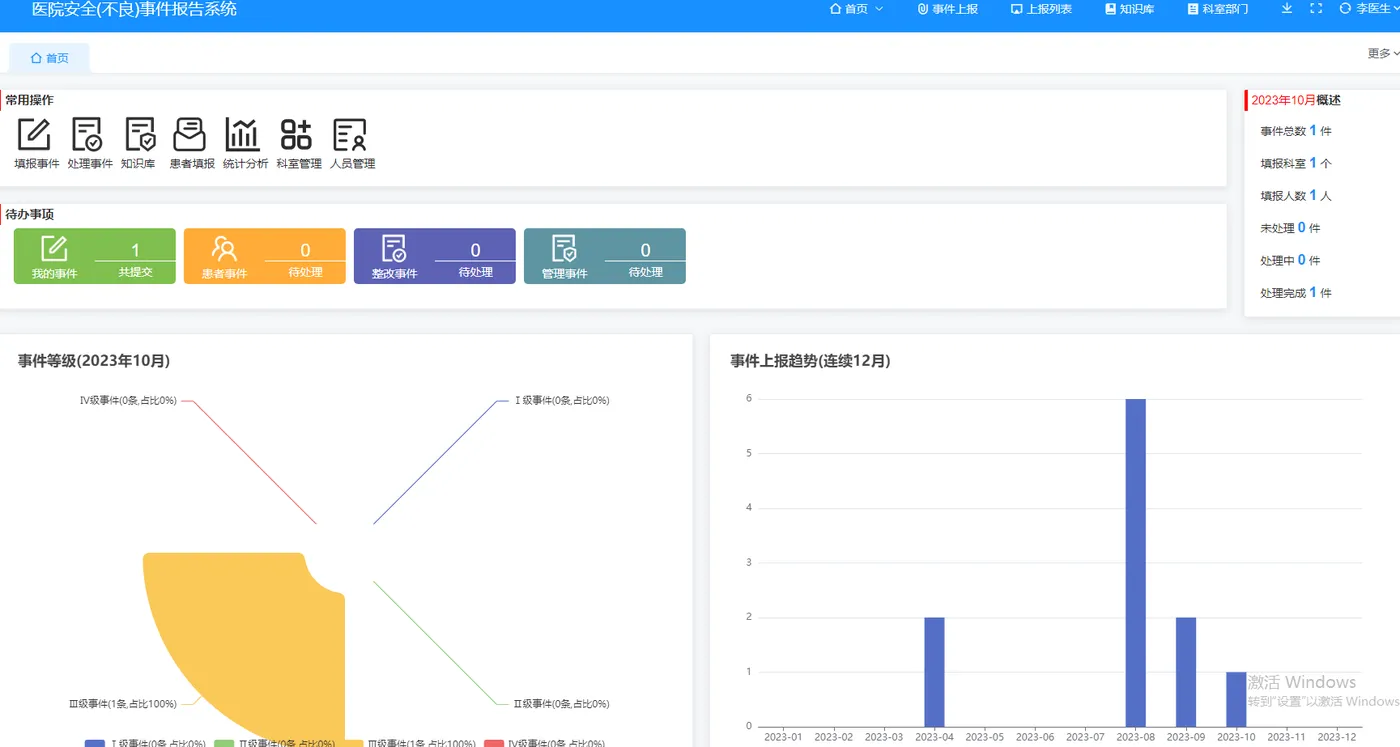Click the 处理完成 1 件 overview line
The image size is (1400, 747).
[x=1296, y=293]
